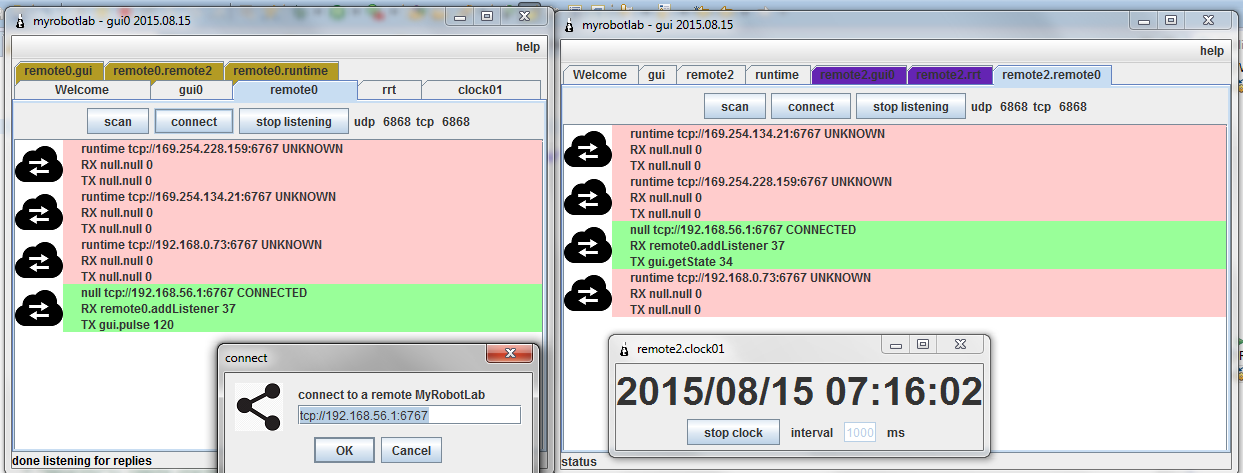The width and height of the screenshot is (1243, 473).
Task: Open help menu in gui0 window
Action: (527, 47)
